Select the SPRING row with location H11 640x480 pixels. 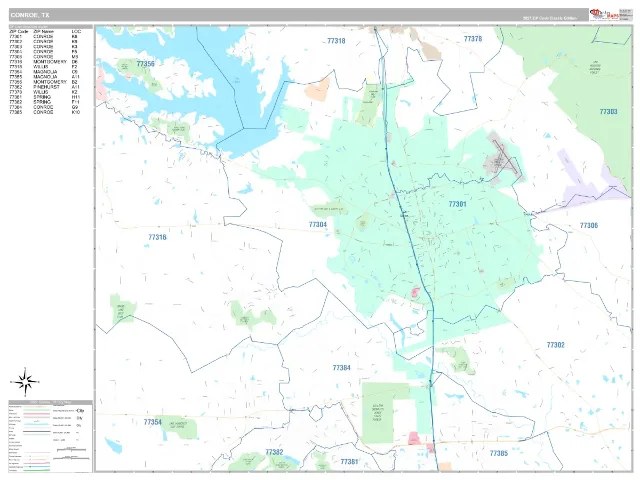coord(44,97)
